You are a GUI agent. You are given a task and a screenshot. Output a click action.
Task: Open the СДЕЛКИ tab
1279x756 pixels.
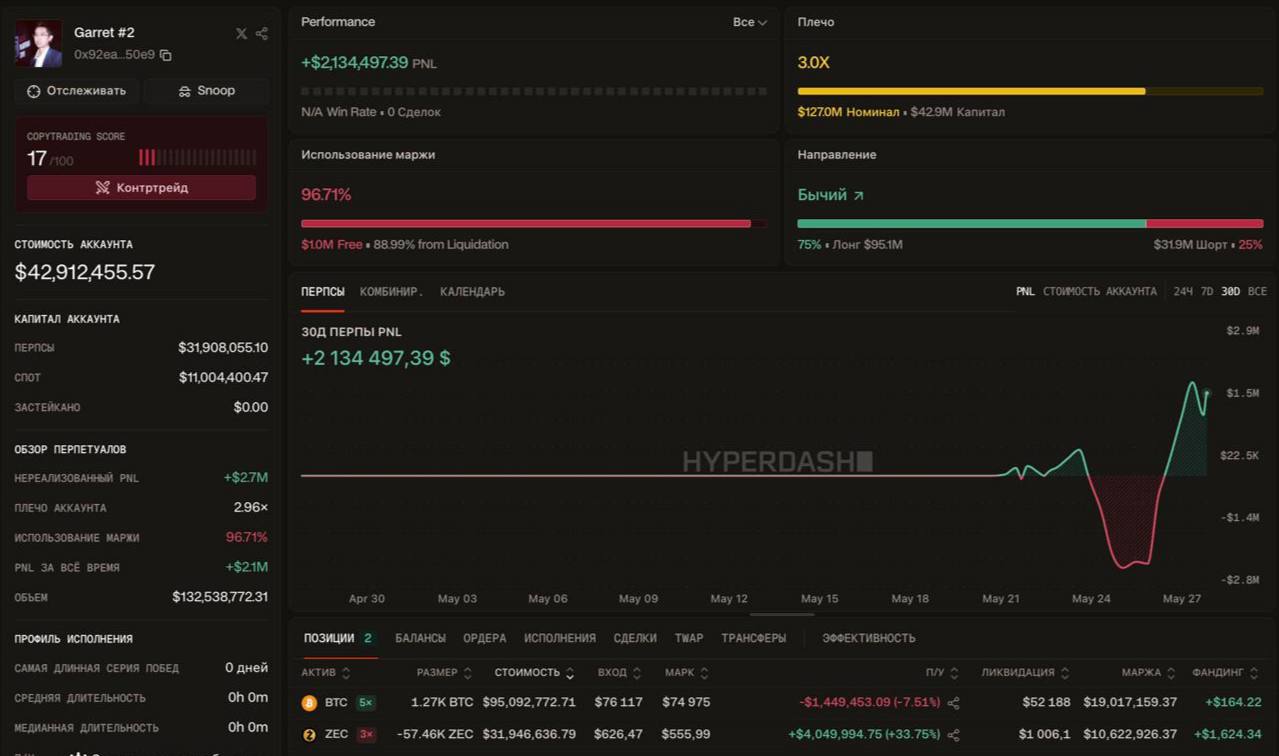[635, 638]
